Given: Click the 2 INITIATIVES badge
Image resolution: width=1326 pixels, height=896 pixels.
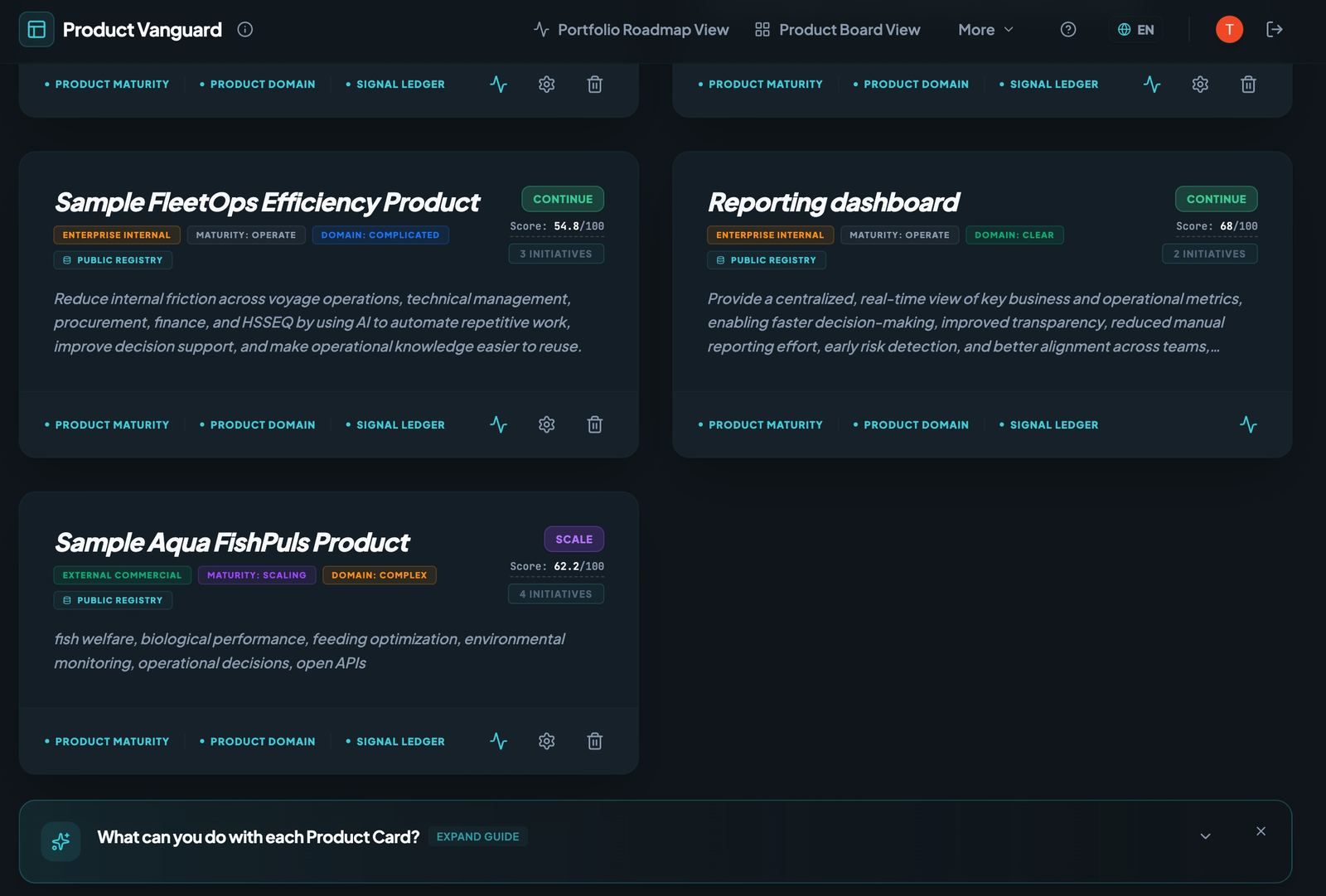Looking at the screenshot, I should point(1210,254).
